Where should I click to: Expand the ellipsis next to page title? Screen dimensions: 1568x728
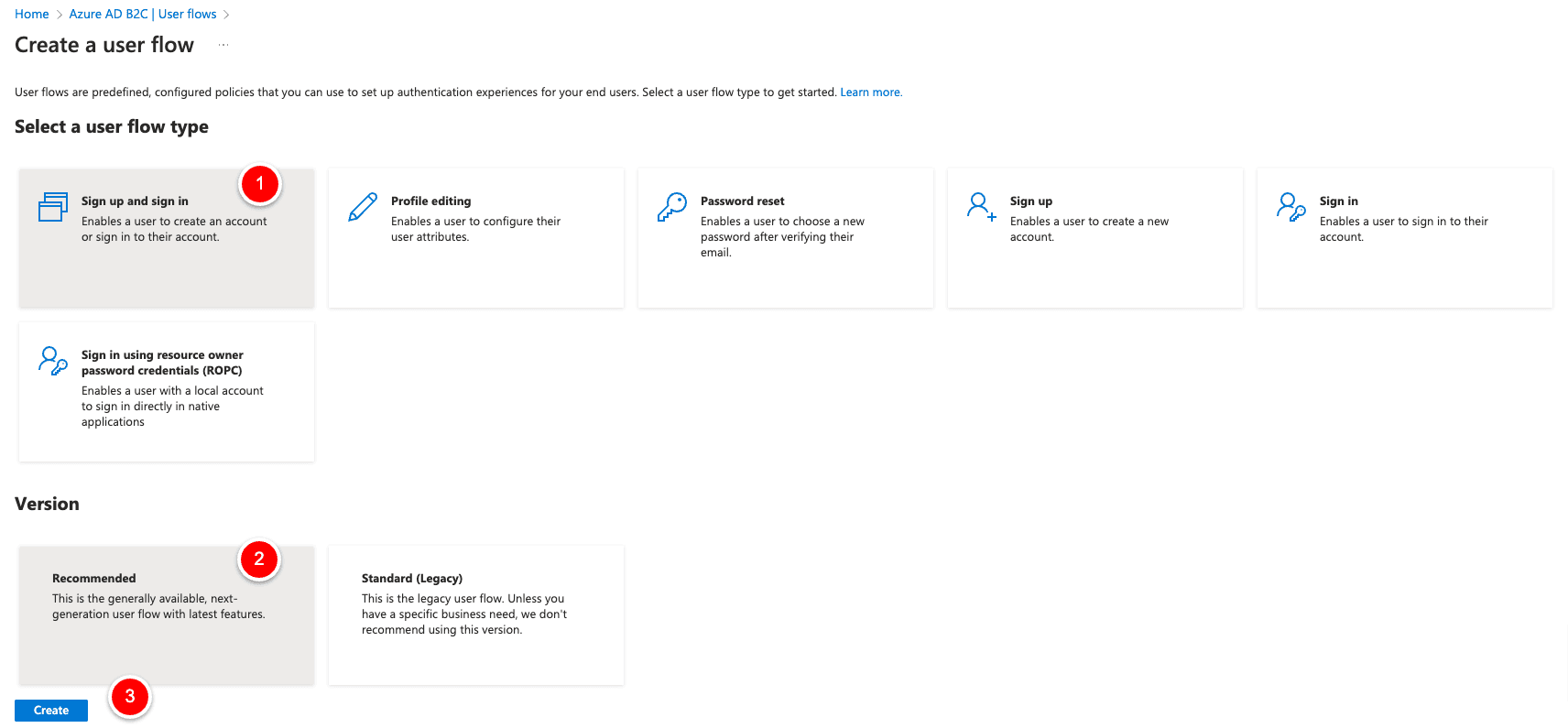tap(223, 44)
